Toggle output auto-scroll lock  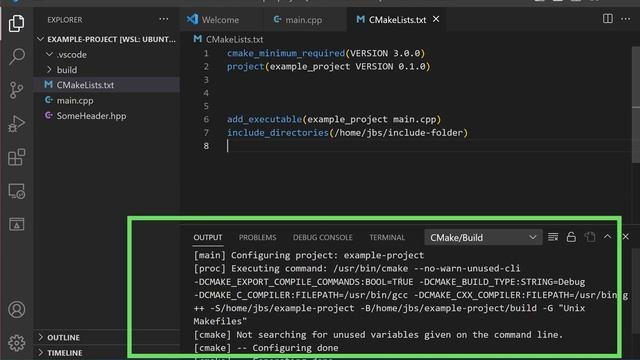click(571, 237)
